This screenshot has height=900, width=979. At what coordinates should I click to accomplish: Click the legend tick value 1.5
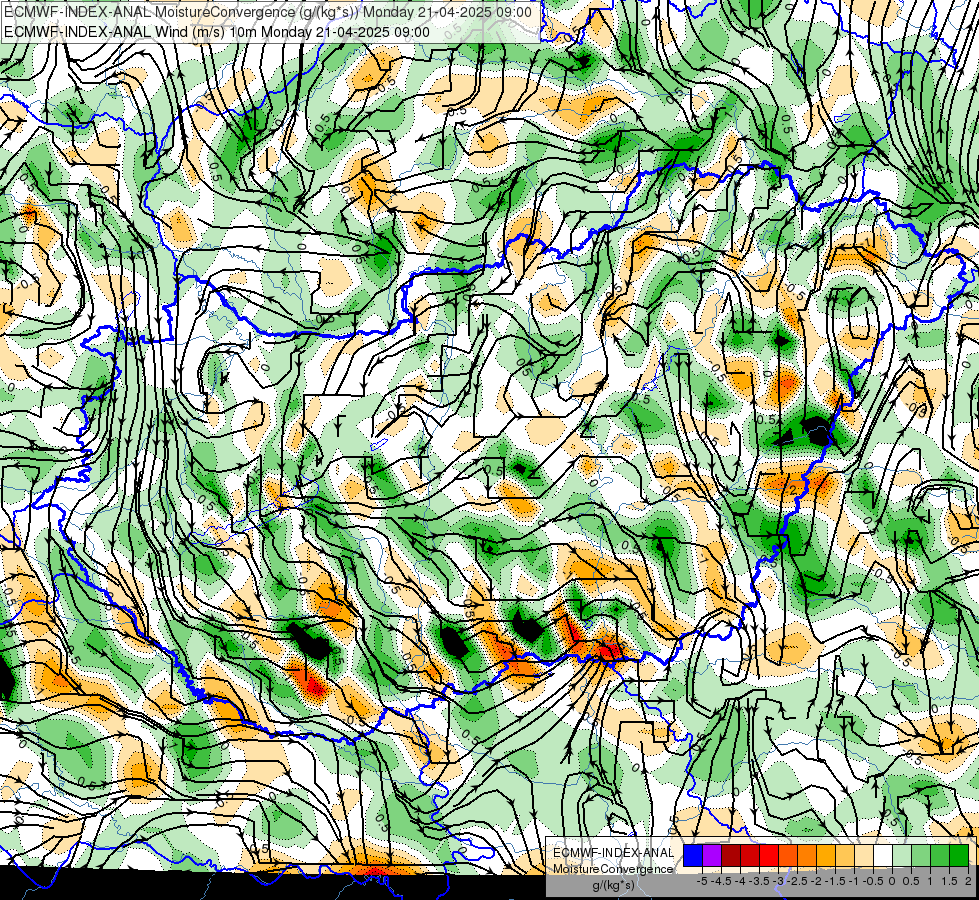(x=948, y=881)
